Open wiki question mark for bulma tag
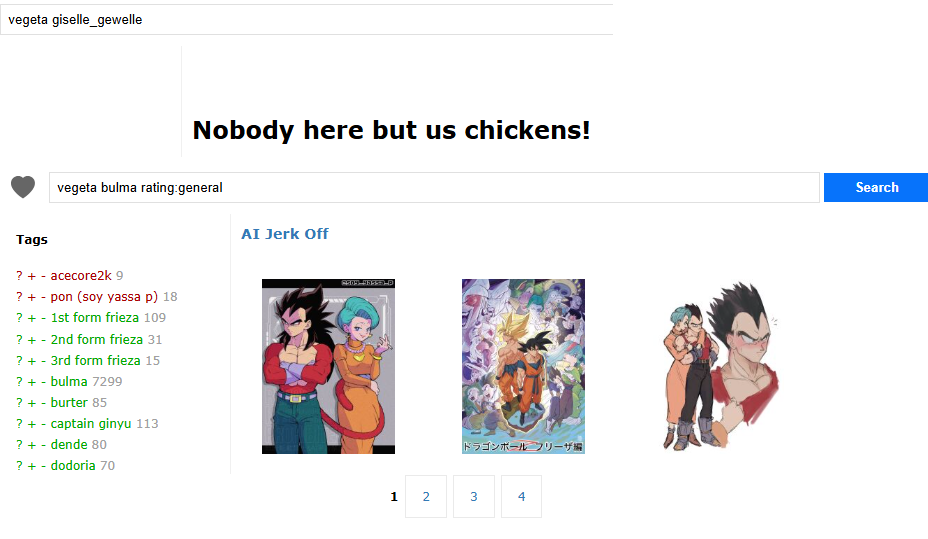928x539 pixels. pyautogui.click(x=19, y=382)
